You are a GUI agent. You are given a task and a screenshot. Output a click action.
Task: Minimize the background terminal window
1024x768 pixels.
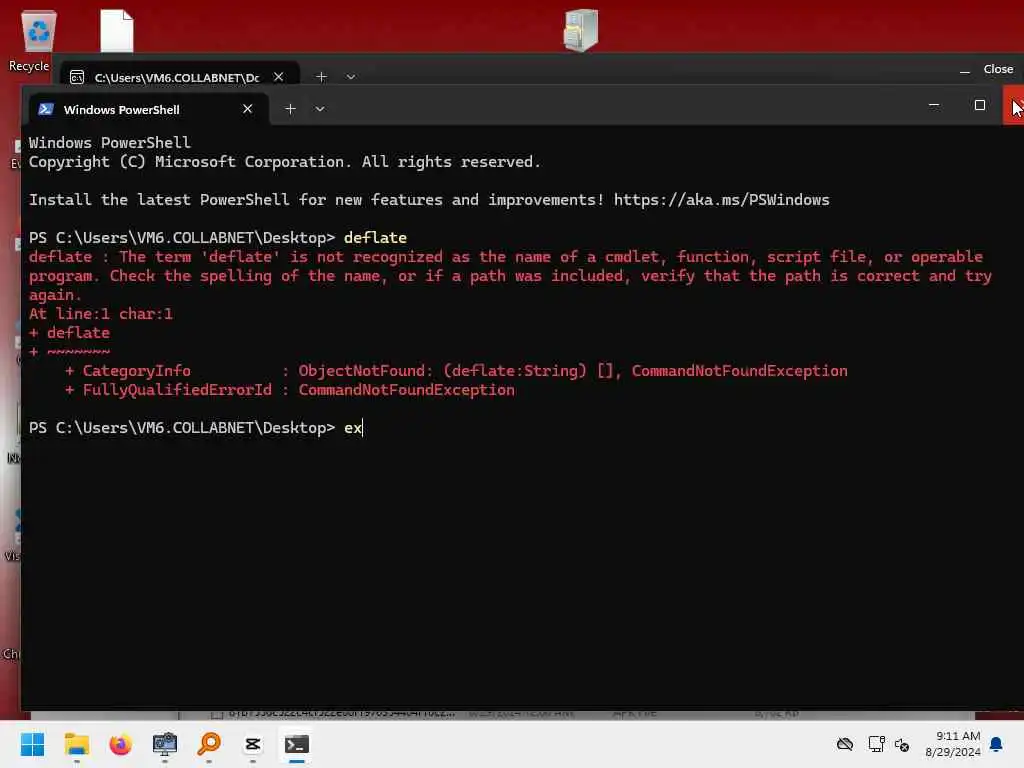965,71
